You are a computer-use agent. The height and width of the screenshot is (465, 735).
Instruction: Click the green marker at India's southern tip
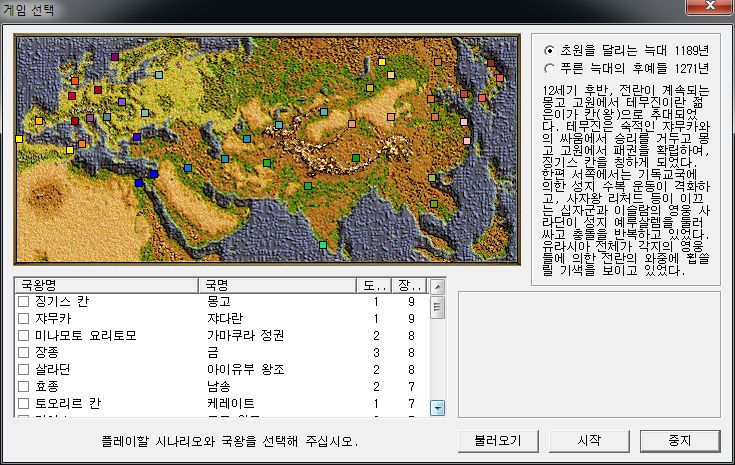pyautogui.click(x=322, y=245)
